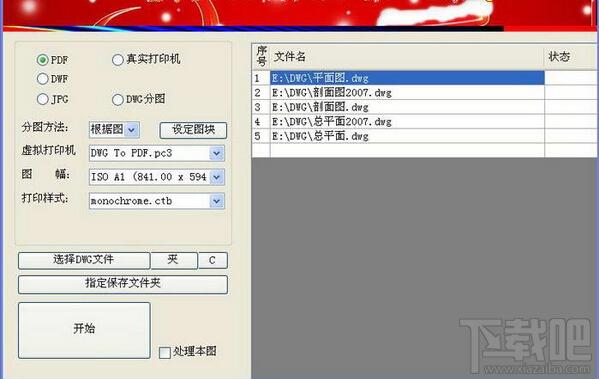Click the 状态 column header
The height and width of the screenshot is (379, 599).
click(x=571, y=57)
